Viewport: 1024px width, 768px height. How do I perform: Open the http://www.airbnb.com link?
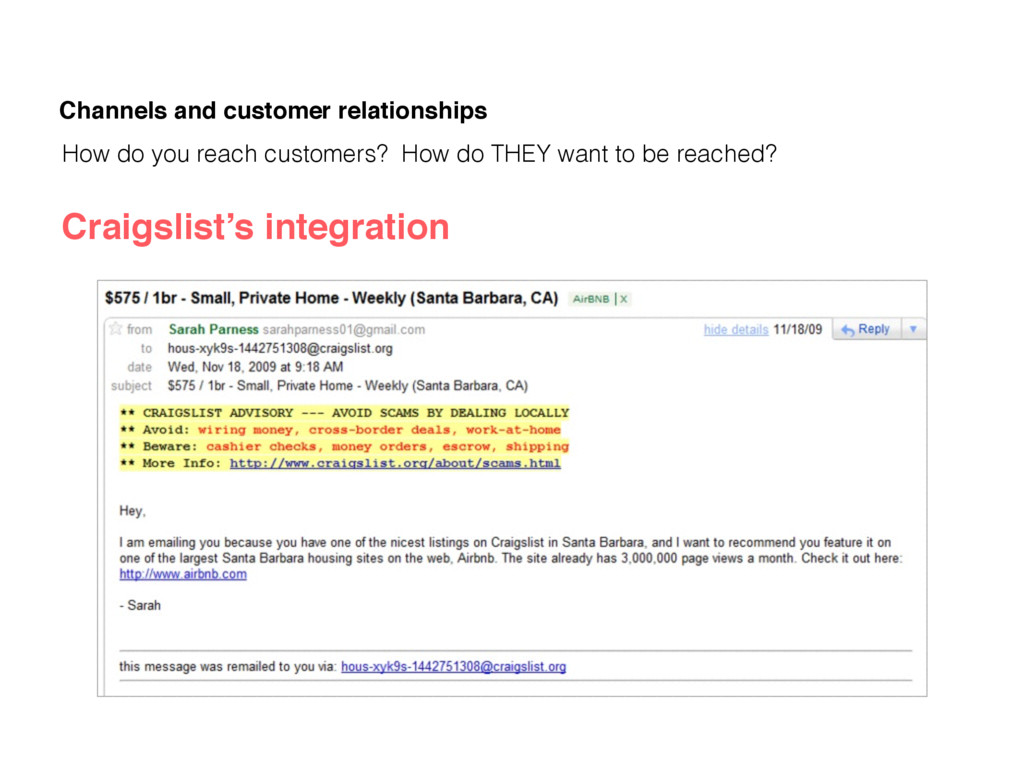[183, 574]
